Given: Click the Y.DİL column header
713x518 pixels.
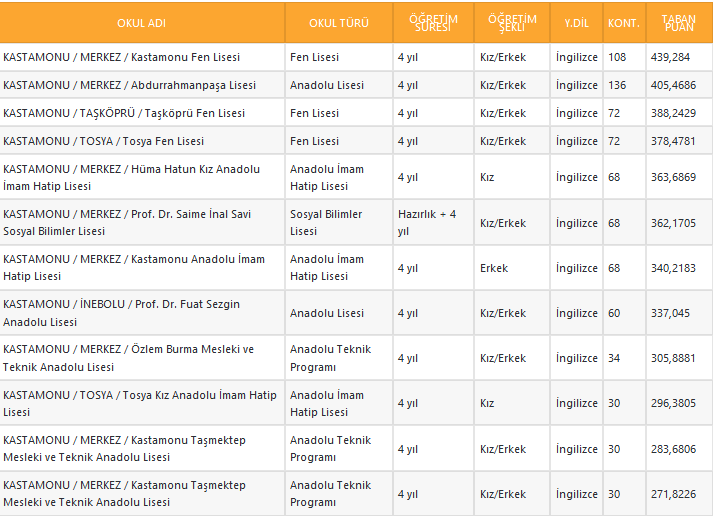Looking at the screenshot, I should [576, 24].
